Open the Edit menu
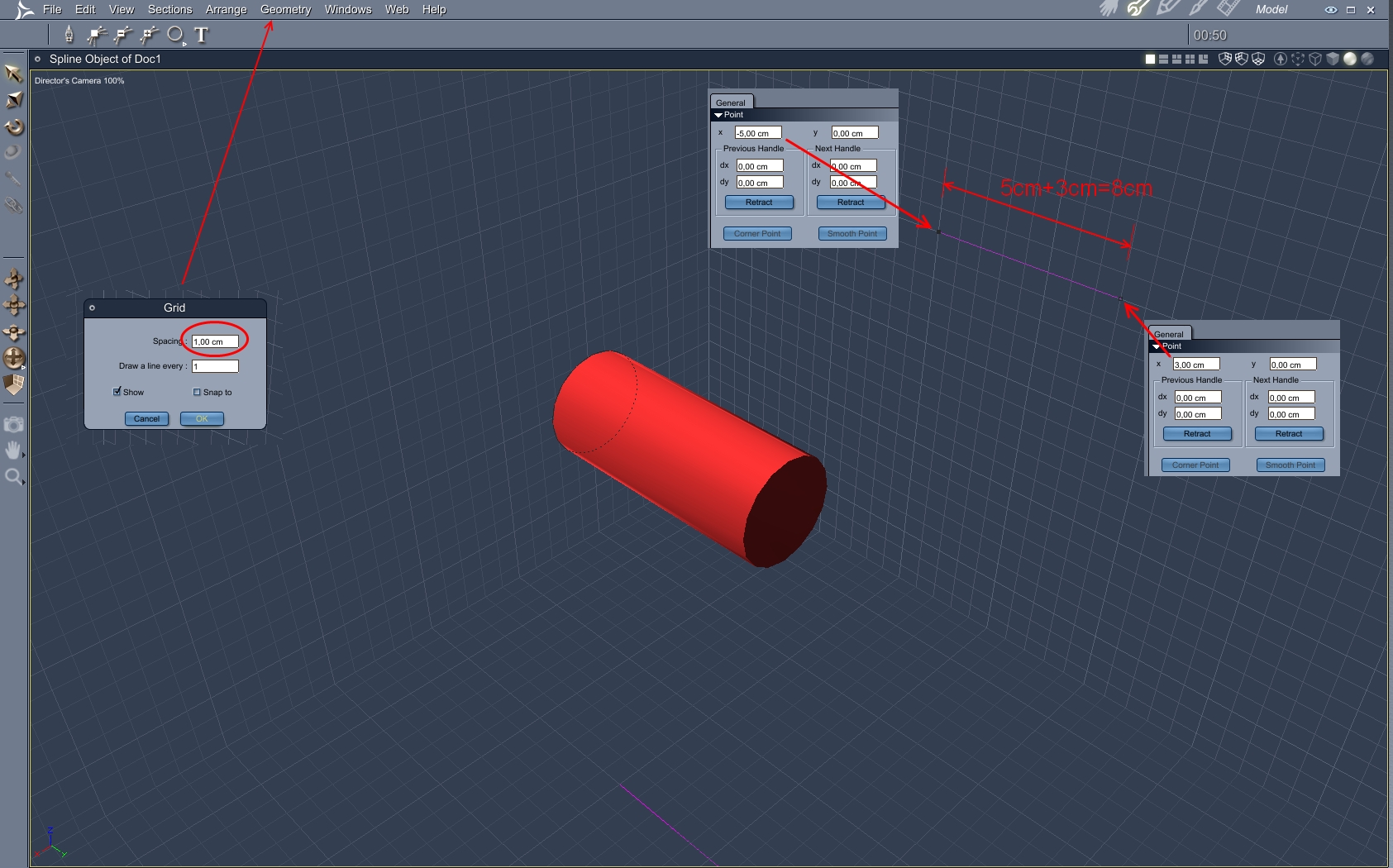The width and height of the screenshot is (1393, 868). coord(85,9)
